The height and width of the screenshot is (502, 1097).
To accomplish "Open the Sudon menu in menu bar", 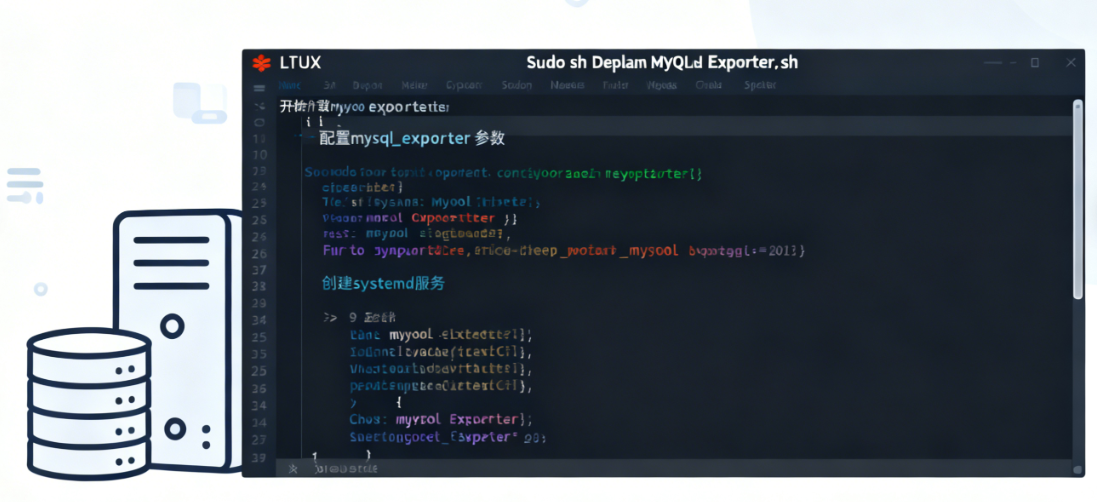I will tap(516, 86).
